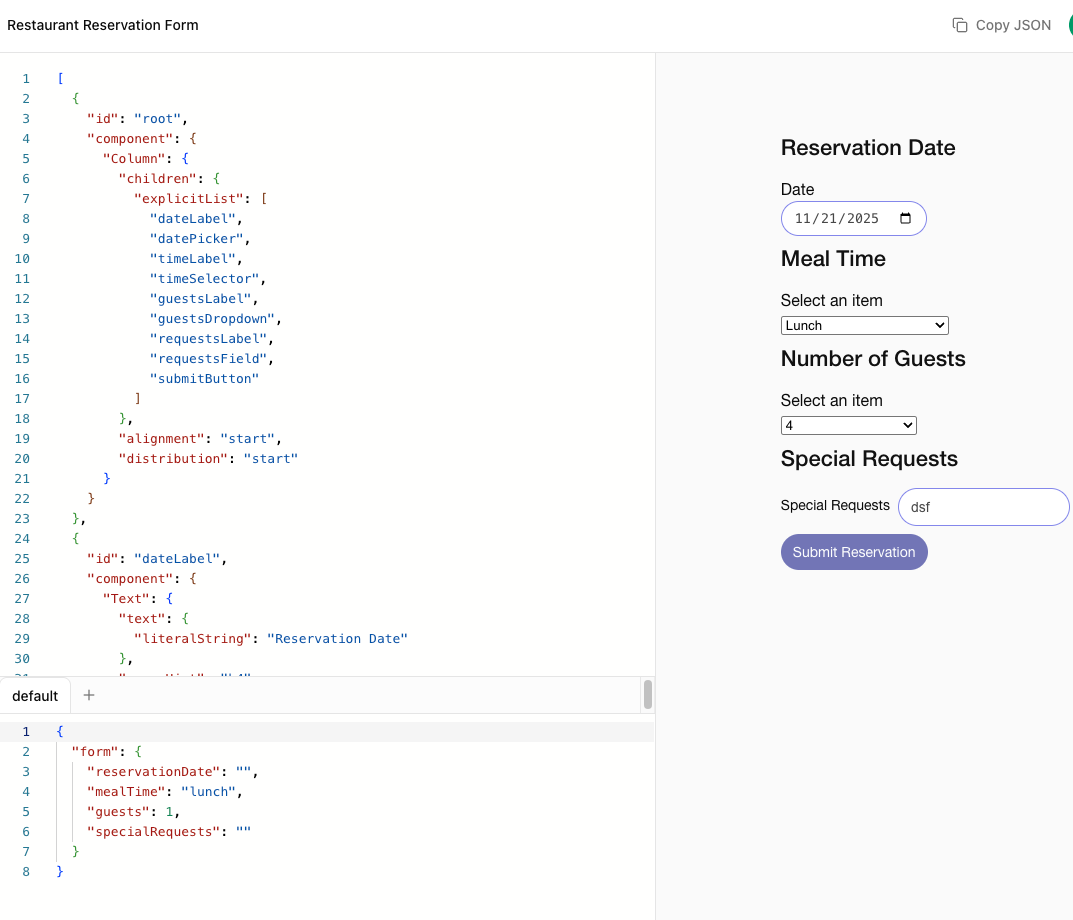Click the Restaurant Reservation Form title
Viewport: 1073px width, 920px height.
pyautogui.click(x=103, y=25)
